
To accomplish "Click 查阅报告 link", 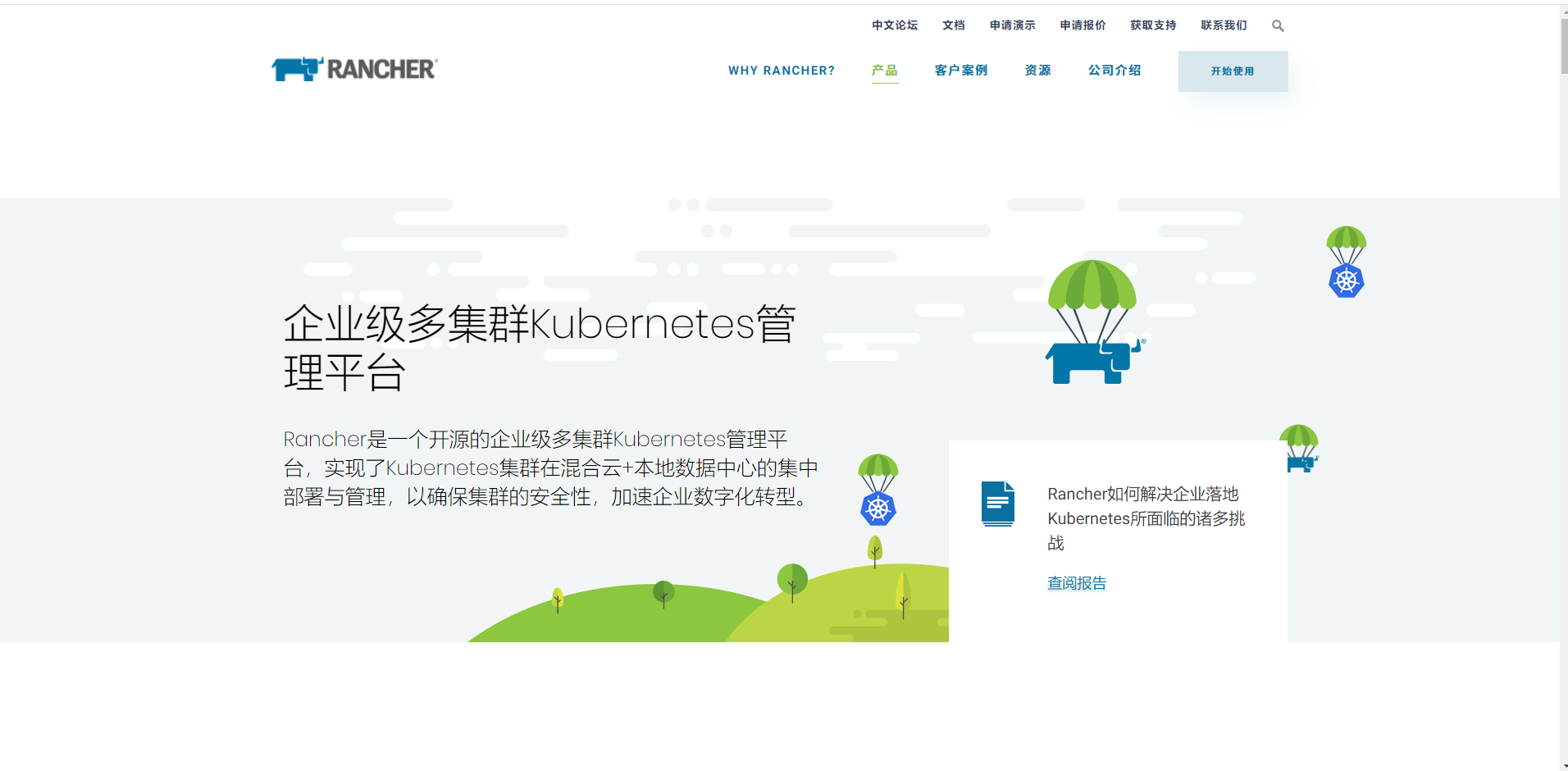I will coord(1077,583).
